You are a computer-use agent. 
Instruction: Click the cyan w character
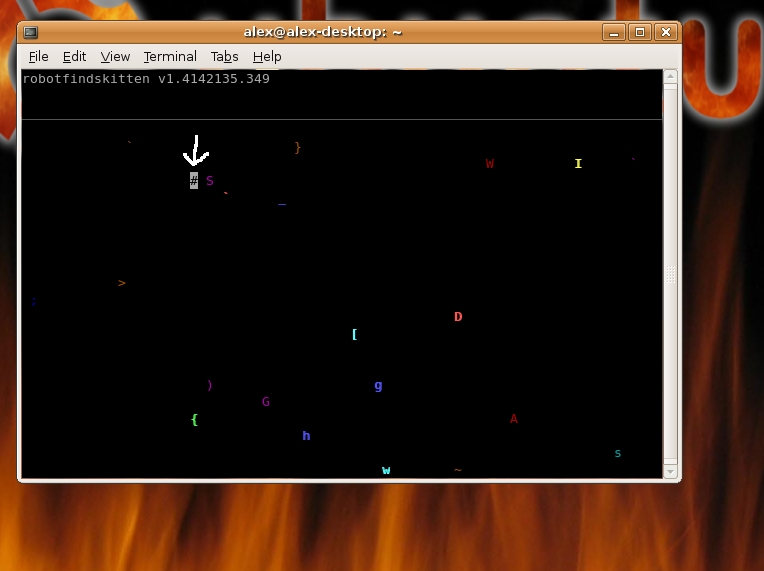(x=386, y=470)
